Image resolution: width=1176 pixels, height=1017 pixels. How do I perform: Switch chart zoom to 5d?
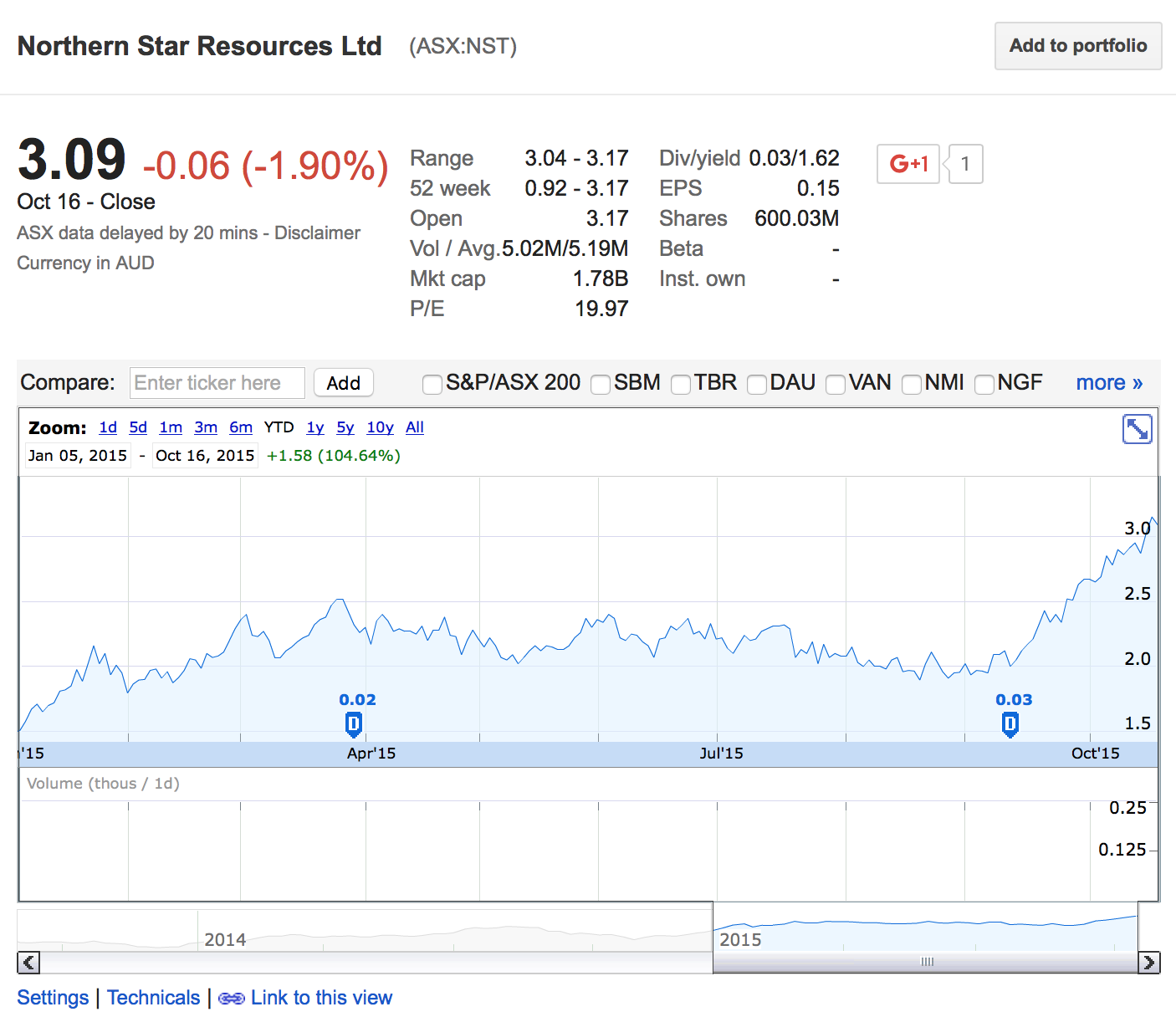tap(138, 427)
